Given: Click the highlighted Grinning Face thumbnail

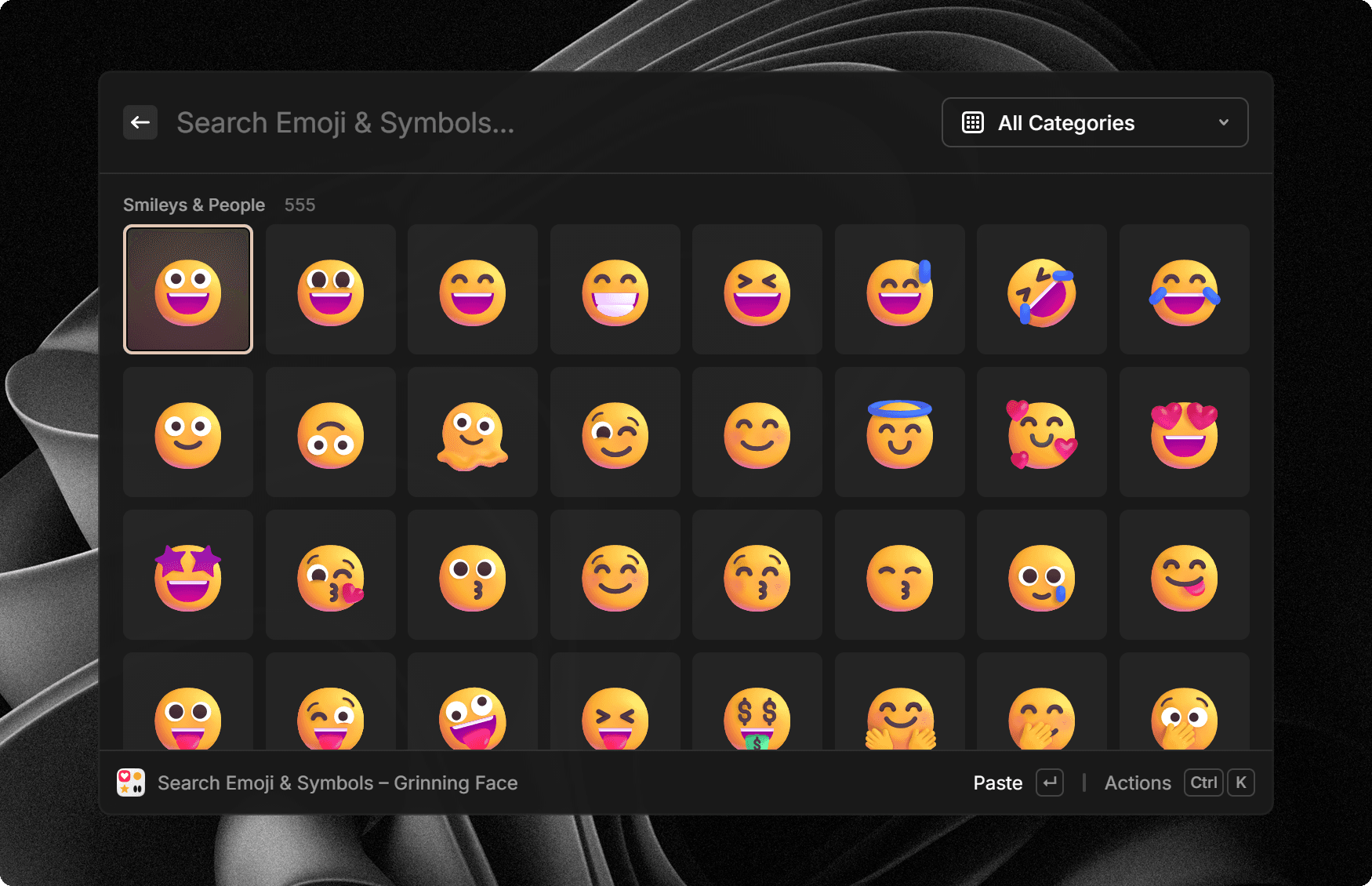Looking at the screenshot, I should click(x=188, y=289).
